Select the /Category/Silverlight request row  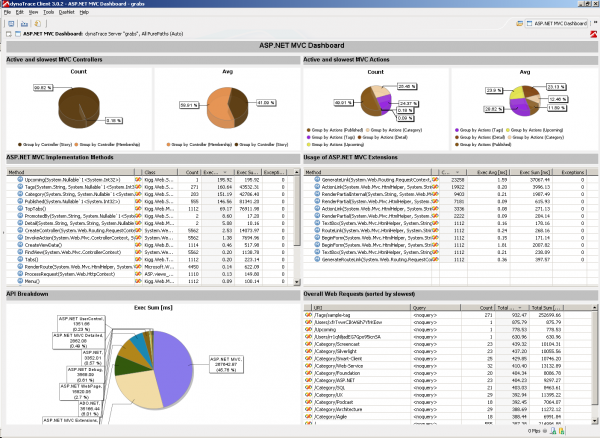tap(448, 352)
